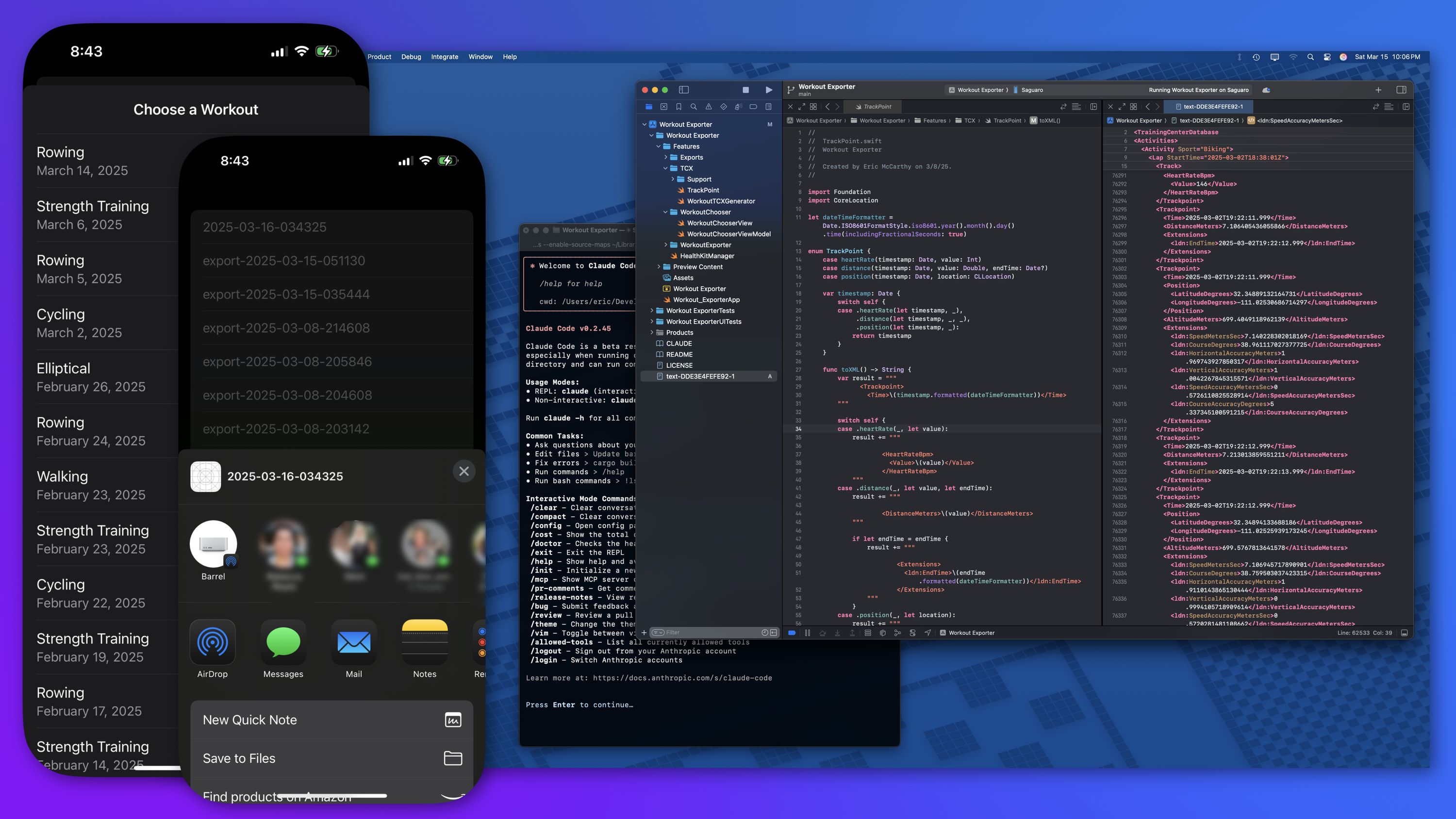
Task: Expand the Exports folder
Action: pyautogui.click(x=665, y=158)
